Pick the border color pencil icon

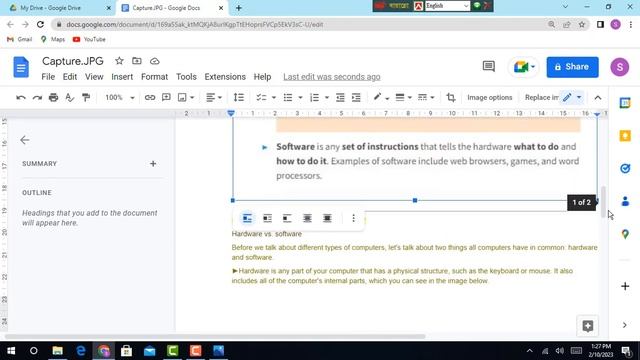pos(377,98)
